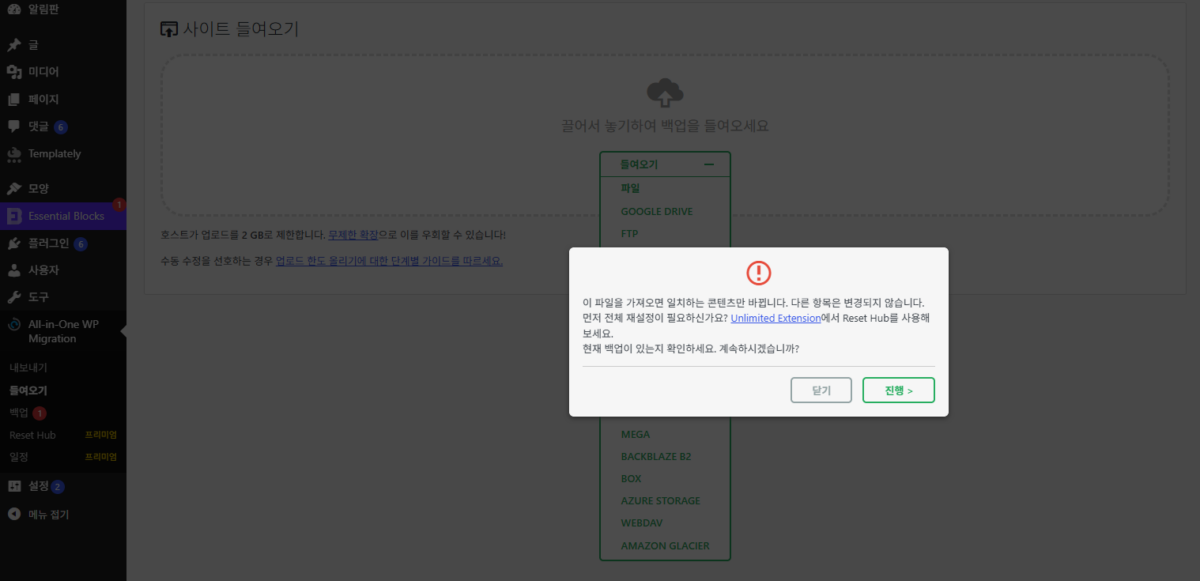Click the Essential Blocks logo icon
The image size is (1200, 581).
pos(14,216)
